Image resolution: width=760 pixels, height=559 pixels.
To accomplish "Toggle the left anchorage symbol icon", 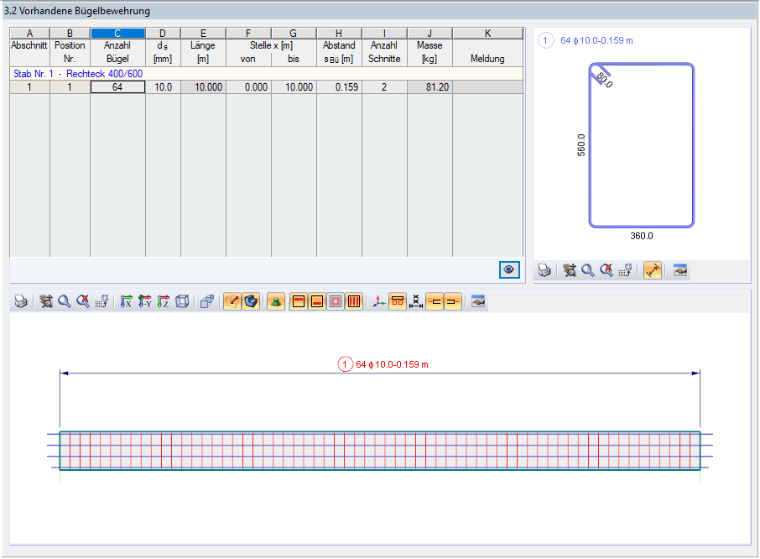I will tap(435, 302).
